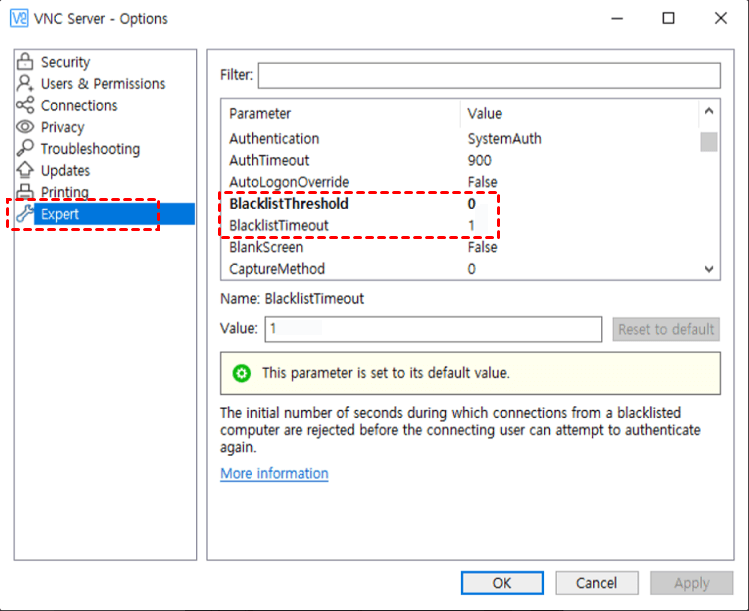Click the Apply button

click(x=692, y=583)
